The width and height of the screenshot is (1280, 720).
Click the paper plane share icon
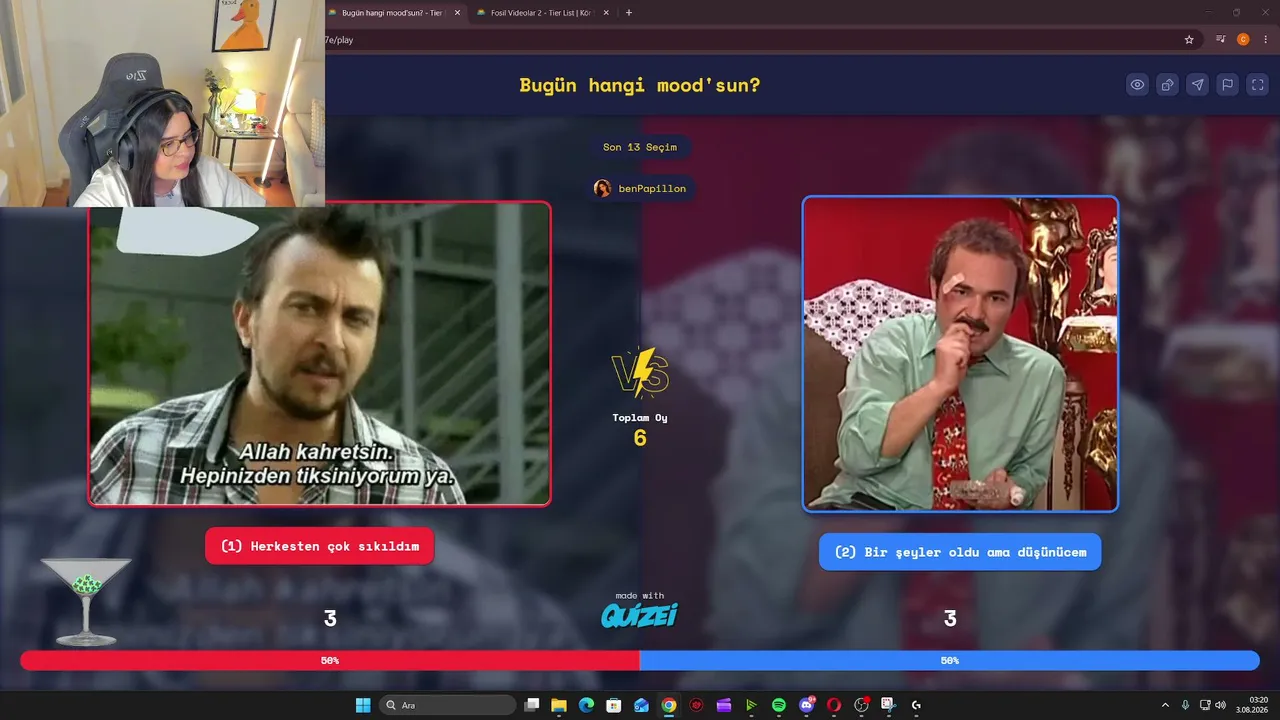[1197, 85]
